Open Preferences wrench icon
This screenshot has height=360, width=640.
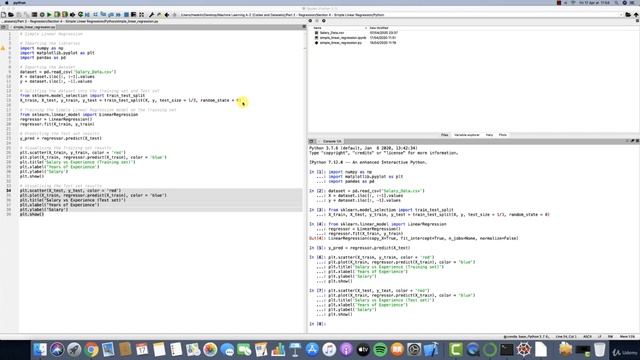(151, 15)
